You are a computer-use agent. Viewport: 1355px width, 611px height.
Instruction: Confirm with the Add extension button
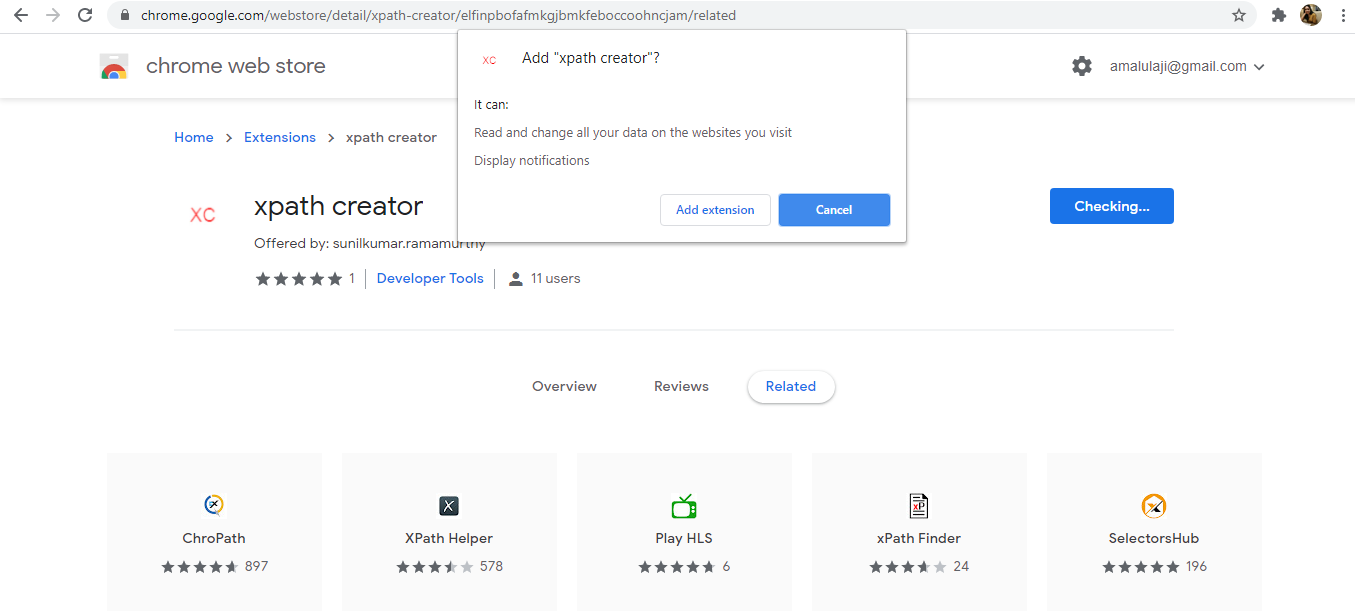click(x=715, y=210)
